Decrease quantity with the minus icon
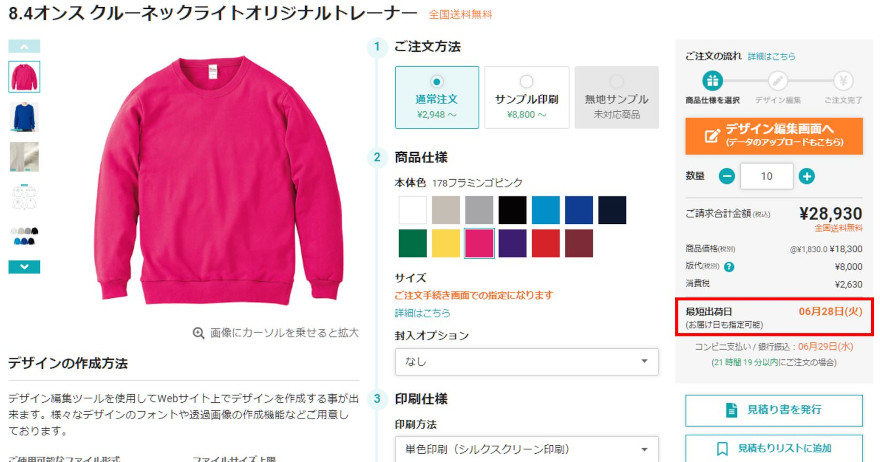 [x=727, y=176]
